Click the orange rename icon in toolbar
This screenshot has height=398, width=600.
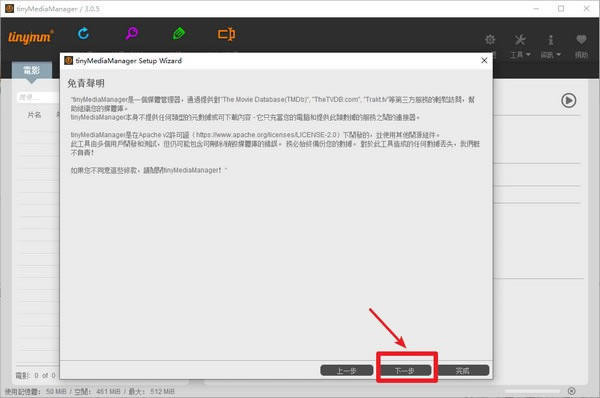click(x=227, y=34)
